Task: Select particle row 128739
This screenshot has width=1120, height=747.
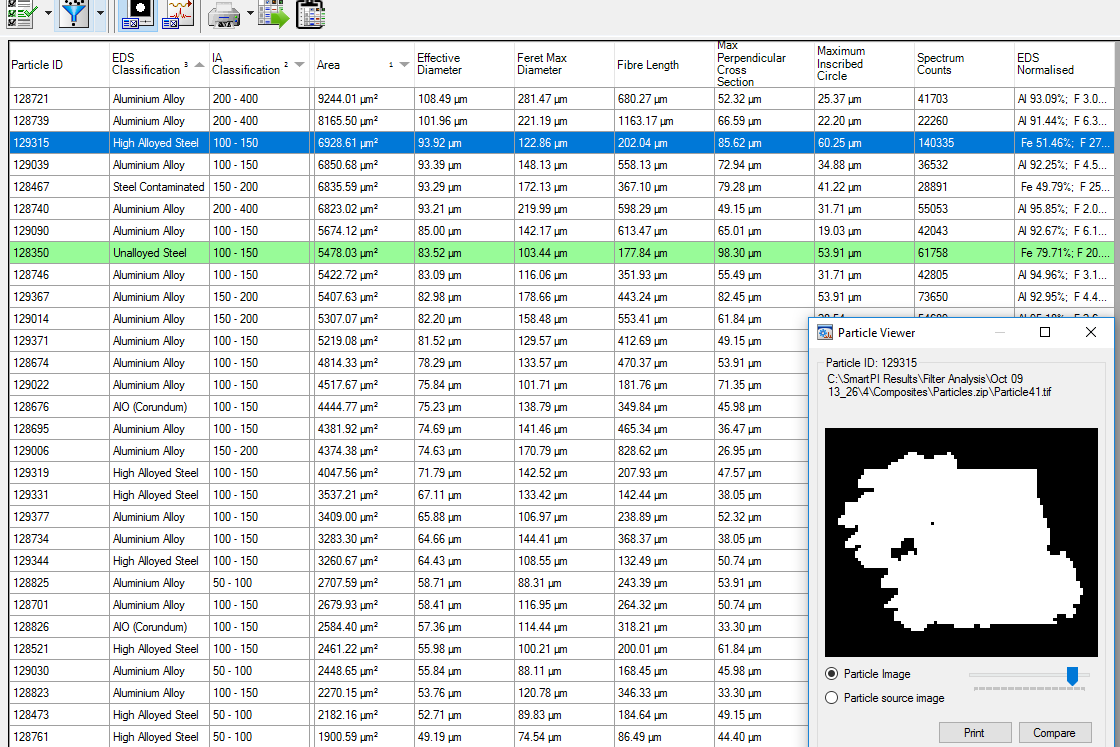Action: point(561,121)
